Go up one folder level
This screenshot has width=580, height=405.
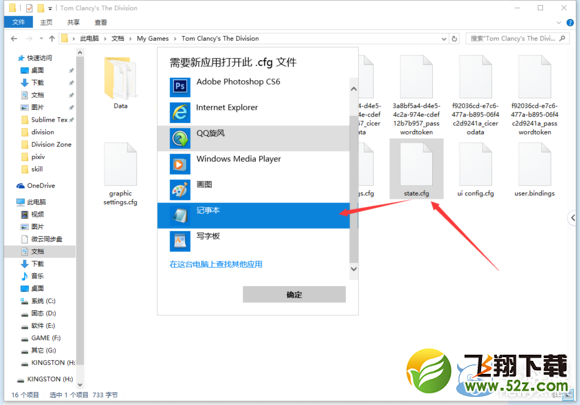[x=52, y=38]
